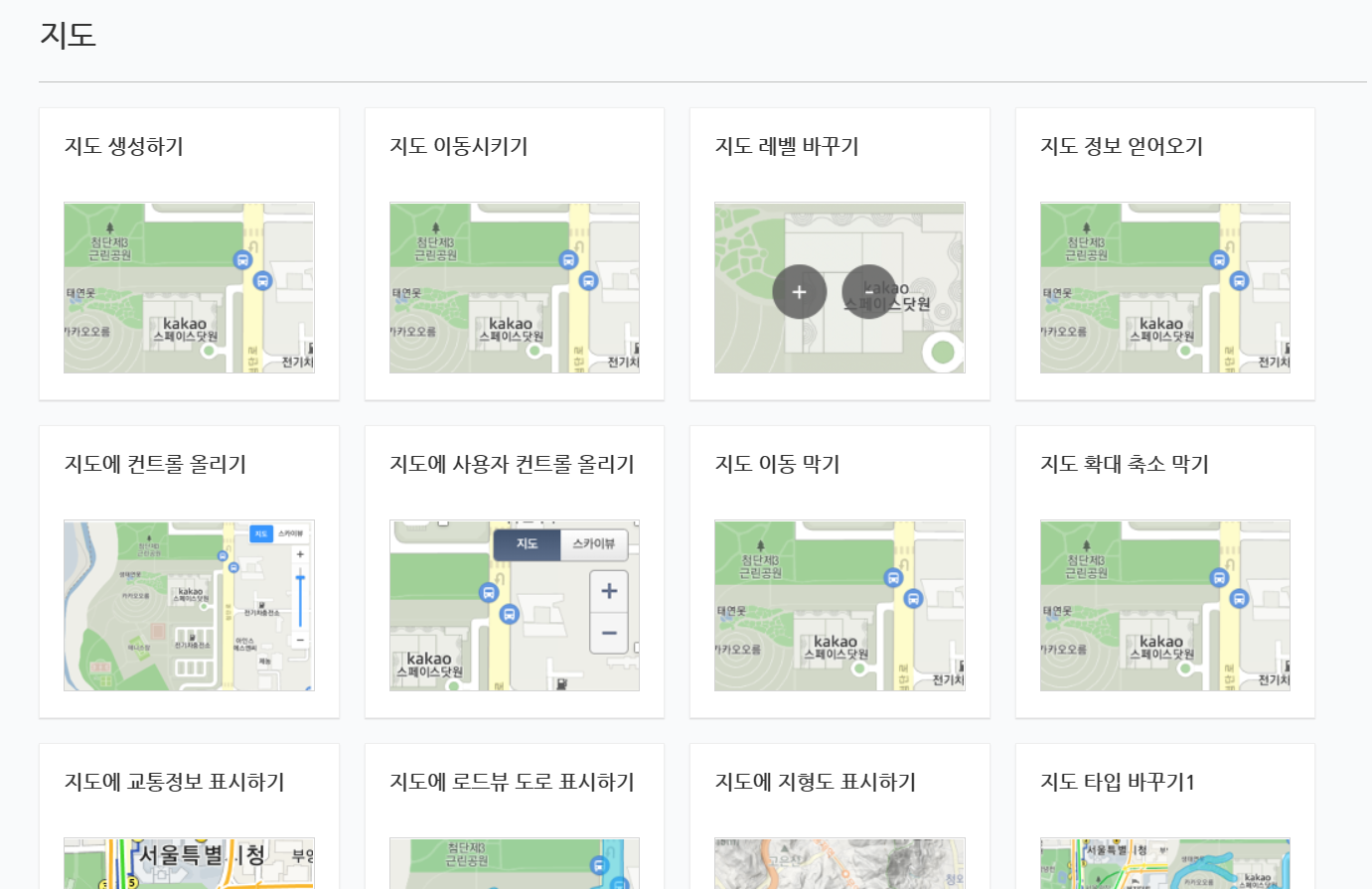The height and width of the screenshot is (889, 1372).
Task: Click the terrain map thumbnail under 지도에 지형도 표시하기
Action: pyautogui.click(x=839, y=863)
